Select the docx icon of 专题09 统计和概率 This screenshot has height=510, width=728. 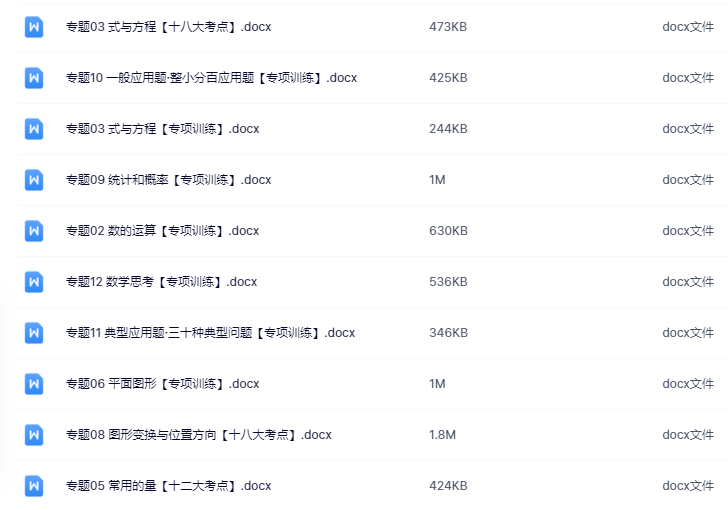pyautogui.click(x=34, y=180)
